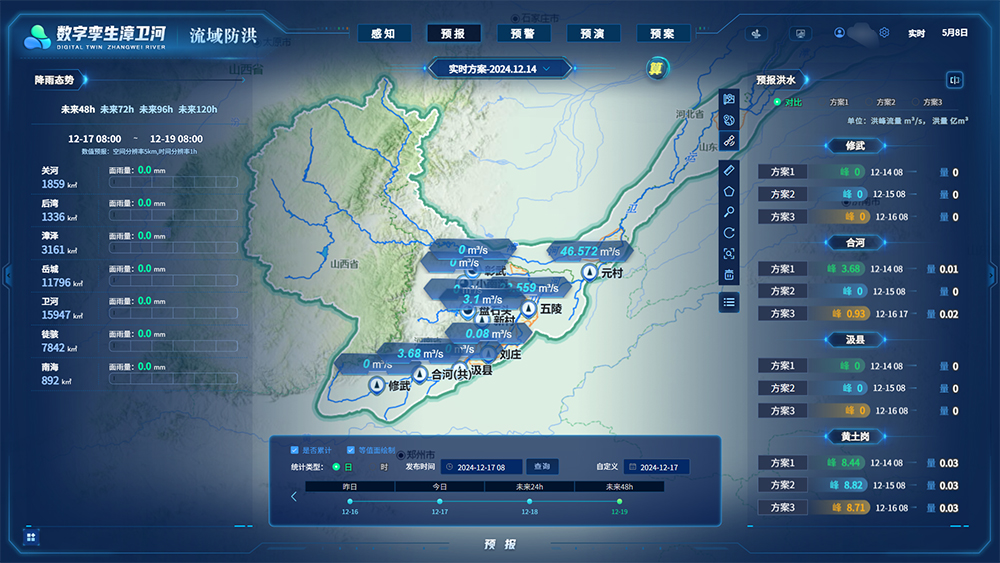The image size is (1000, 563).
Task: Switch to the 预演 tab
Action: (x=592, y=34)
